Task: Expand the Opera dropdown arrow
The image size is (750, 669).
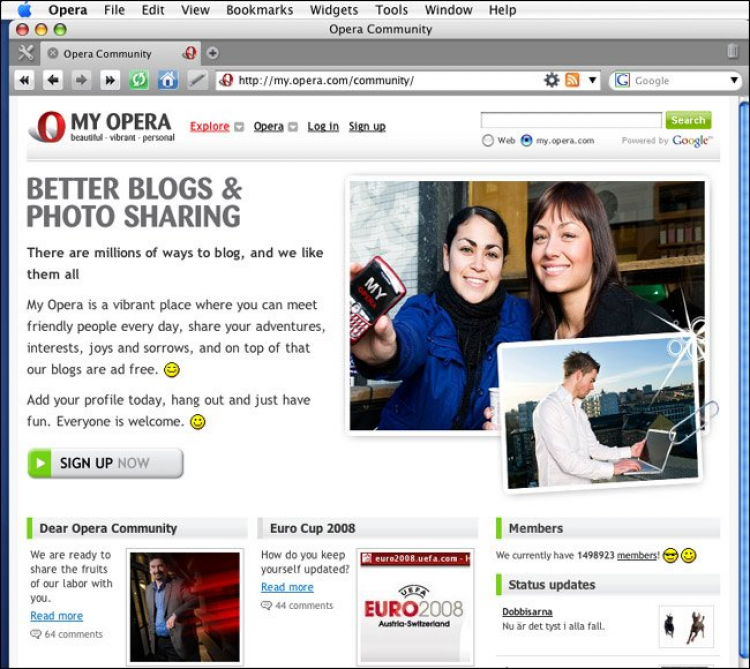Action: pos(293,127)
